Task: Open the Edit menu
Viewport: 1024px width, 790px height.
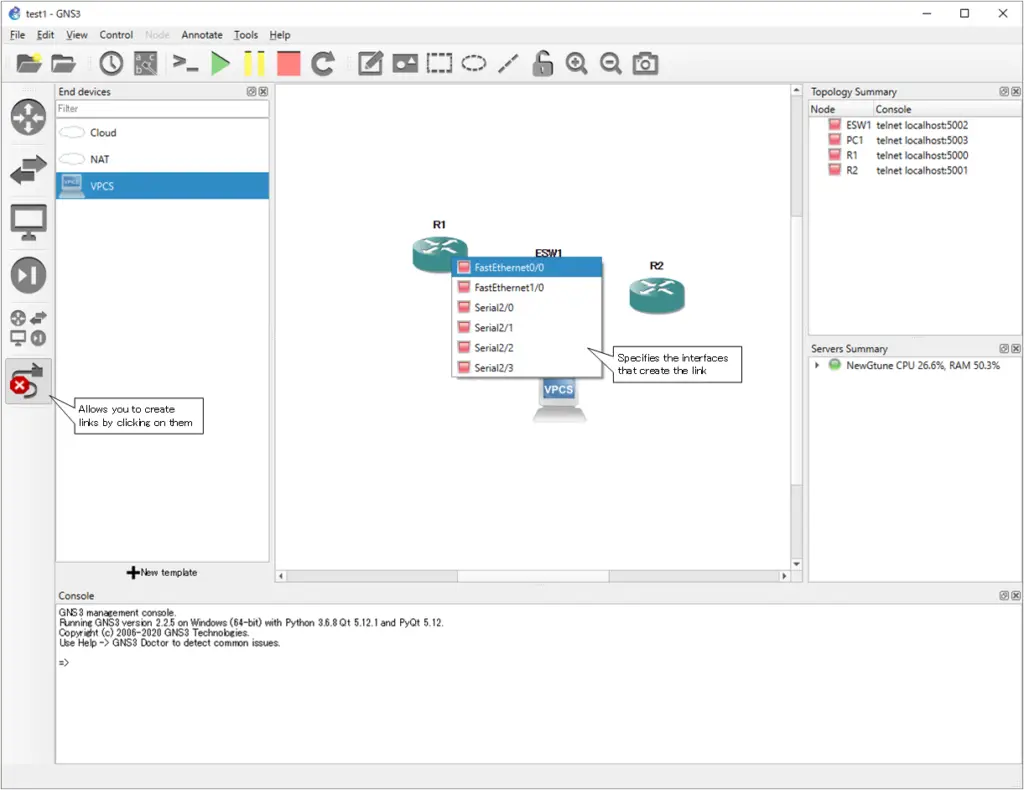Action: (x=45, y=35)
